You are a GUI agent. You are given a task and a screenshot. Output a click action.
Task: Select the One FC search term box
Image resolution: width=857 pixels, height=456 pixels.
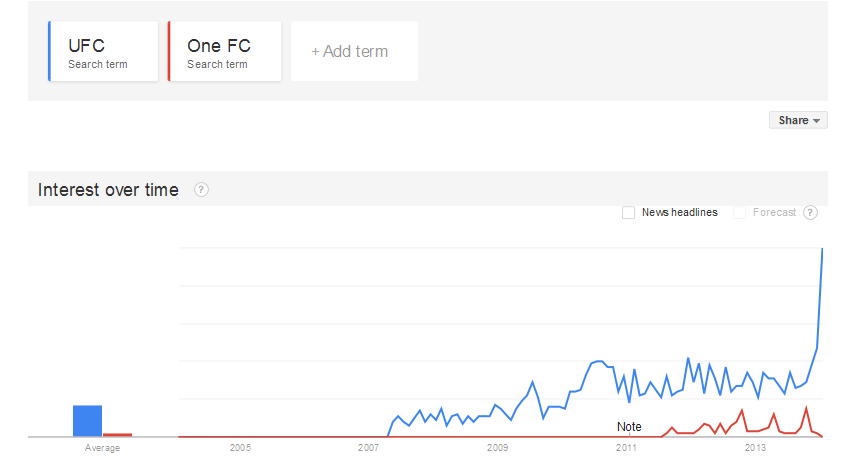click(224, 52)
